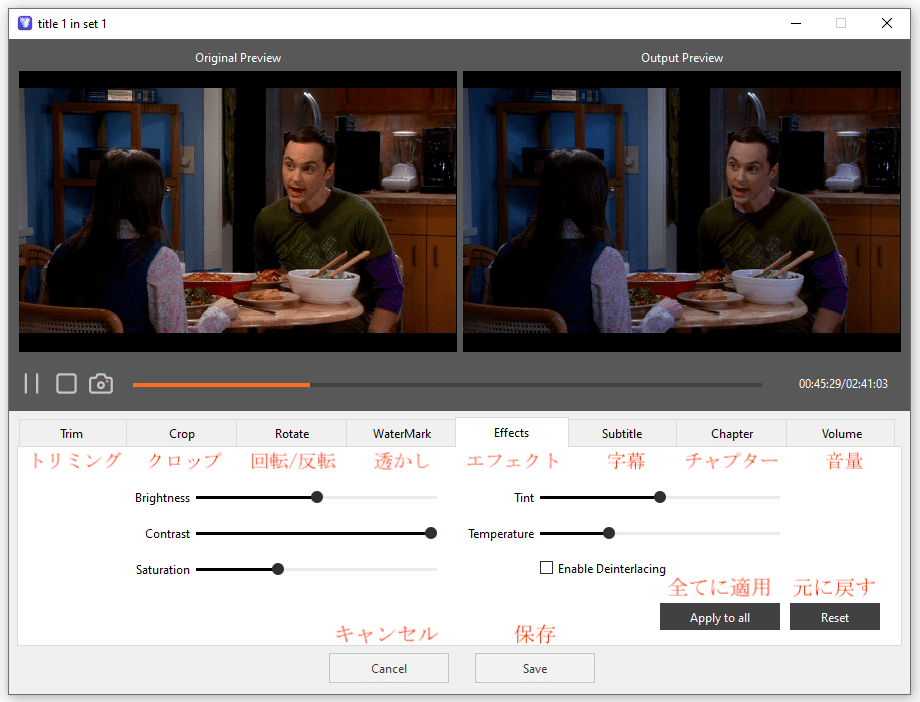Viewport: 920px width, 702px height.
Task: Enable the Deinterlacing checkbox
Action: (546, 568)
